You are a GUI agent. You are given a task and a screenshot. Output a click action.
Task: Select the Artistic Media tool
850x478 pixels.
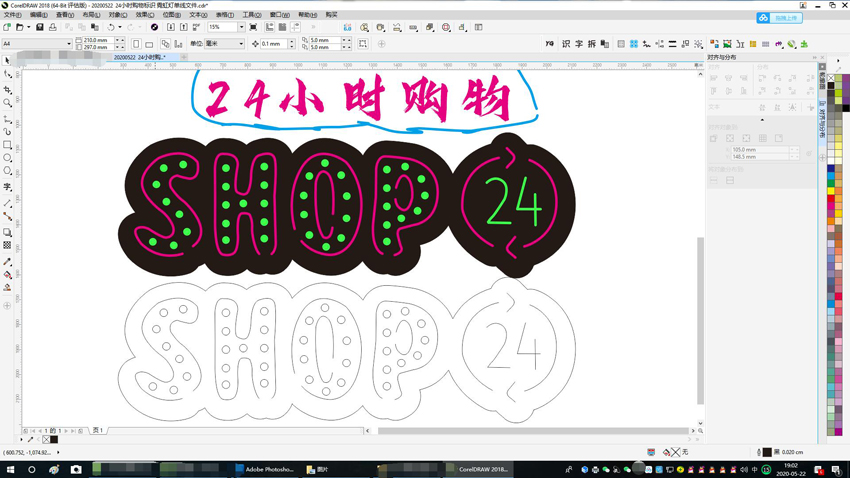click(7, 132)
